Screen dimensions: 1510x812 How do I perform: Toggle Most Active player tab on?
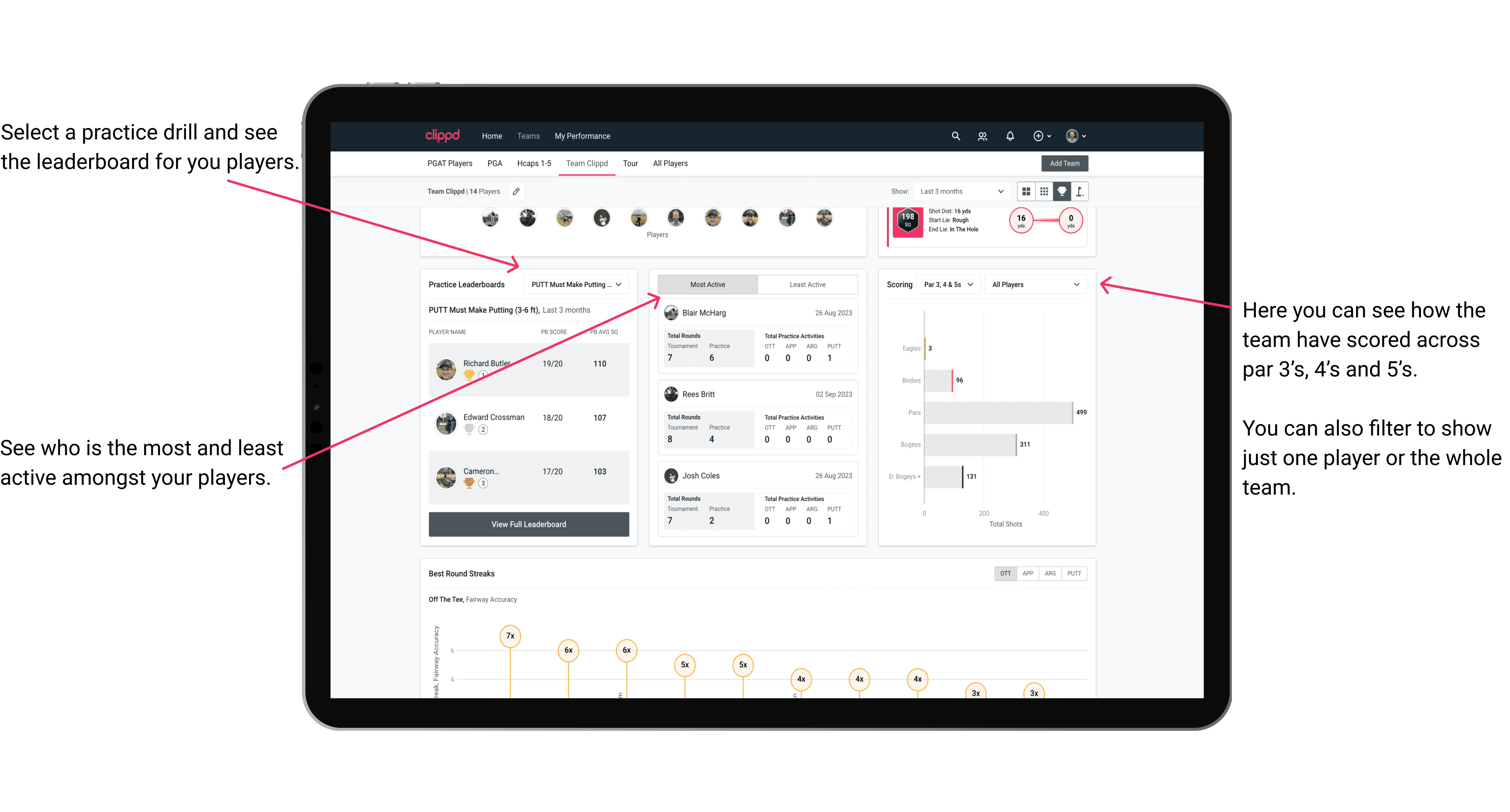click(x=707, y=285)
